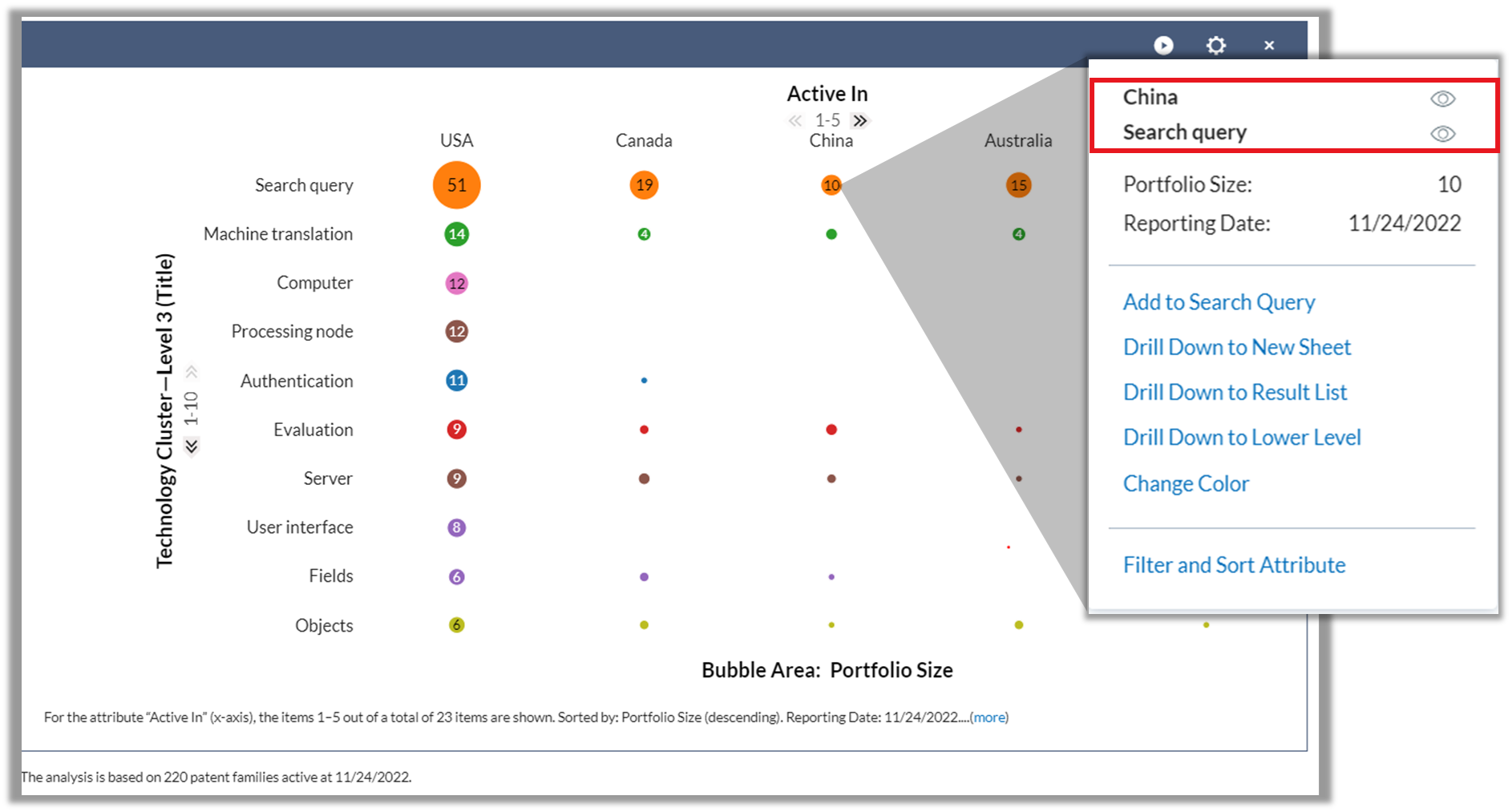This screenshot has width=1512, height=812.
Task: Toggle the eye icon next to China
Action: 1443,99
